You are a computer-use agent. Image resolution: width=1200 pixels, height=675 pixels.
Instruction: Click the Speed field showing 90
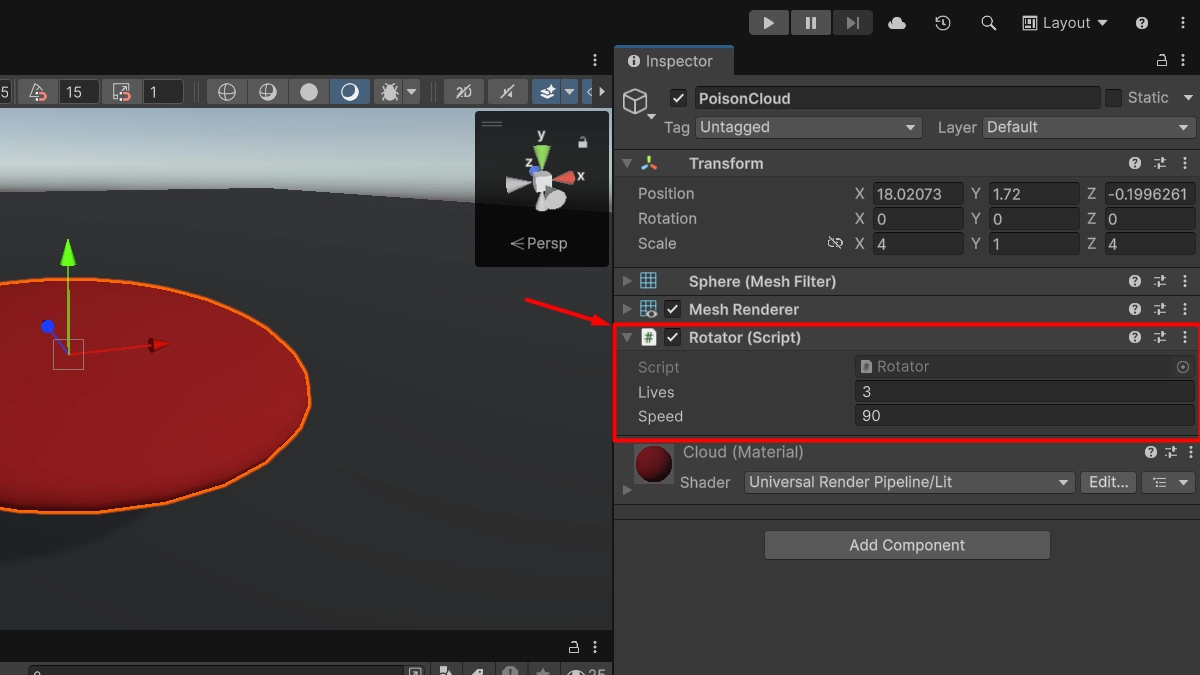[1025, 416]
